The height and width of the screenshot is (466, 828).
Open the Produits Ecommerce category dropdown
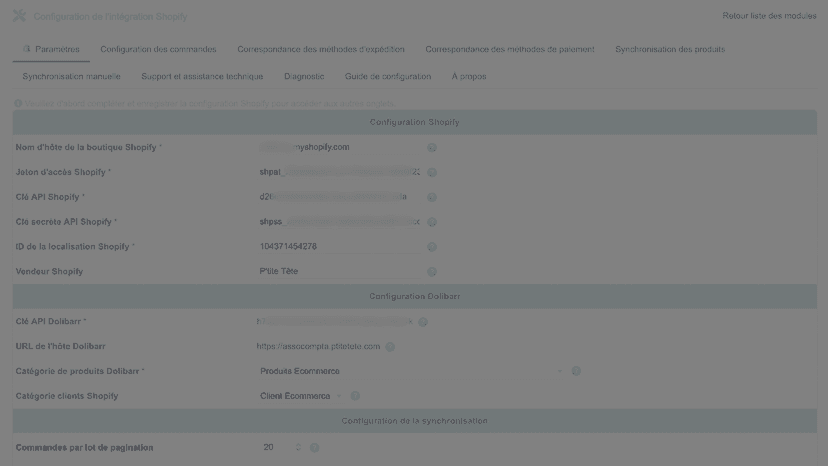pos(411,371)
